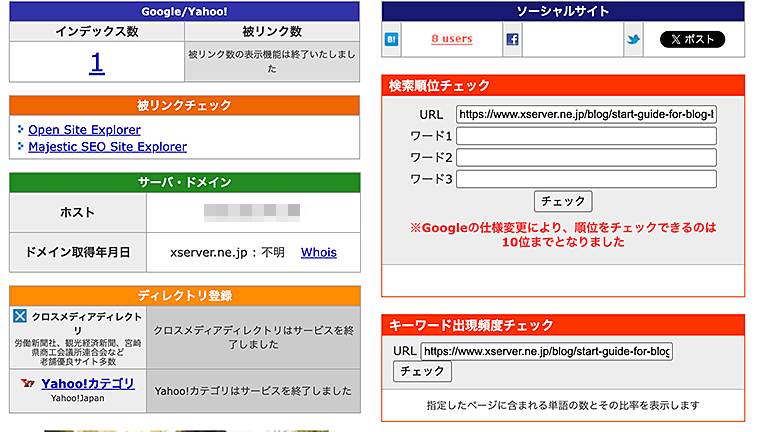This screenshot has width=760, height=432.
Task: Open the index count link "1"
Action: [x=97, y=63]
